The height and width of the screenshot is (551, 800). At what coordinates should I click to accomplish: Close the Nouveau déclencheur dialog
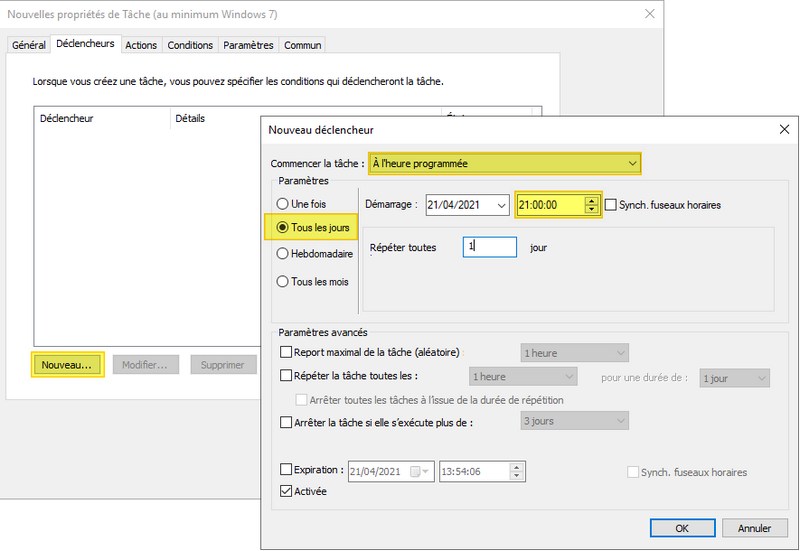pos(783,129)
